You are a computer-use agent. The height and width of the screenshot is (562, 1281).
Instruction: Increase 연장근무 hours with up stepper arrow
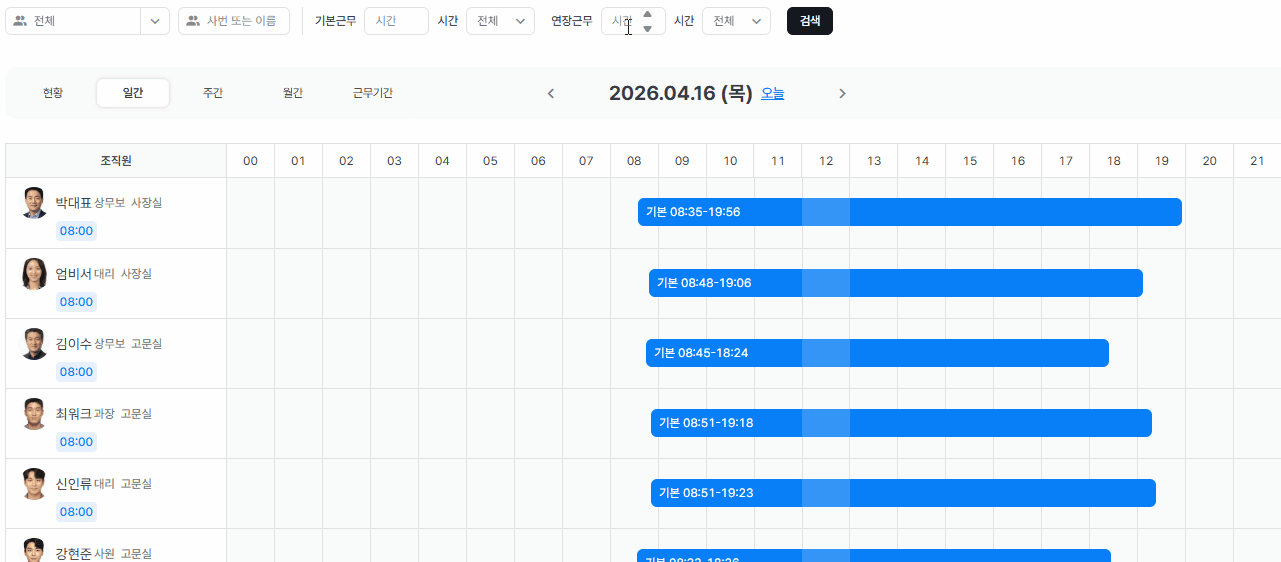(648, 14)
